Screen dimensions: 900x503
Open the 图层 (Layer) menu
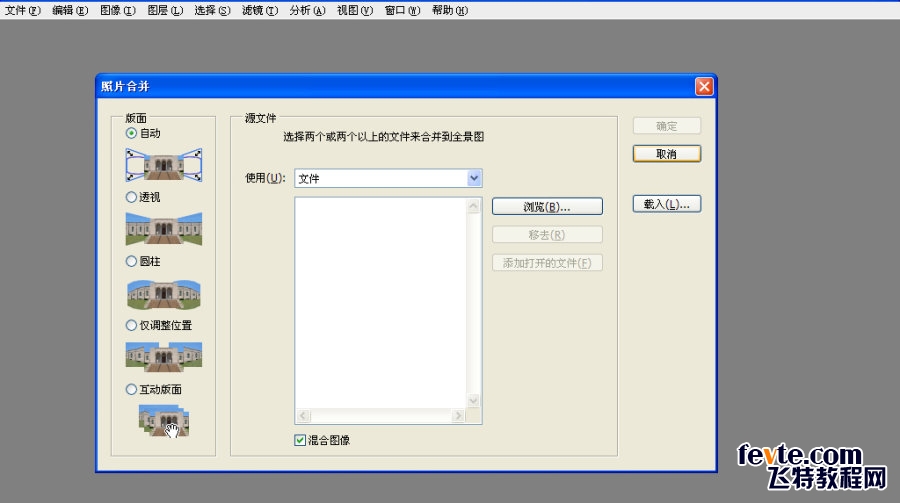[x=165, y=10]
